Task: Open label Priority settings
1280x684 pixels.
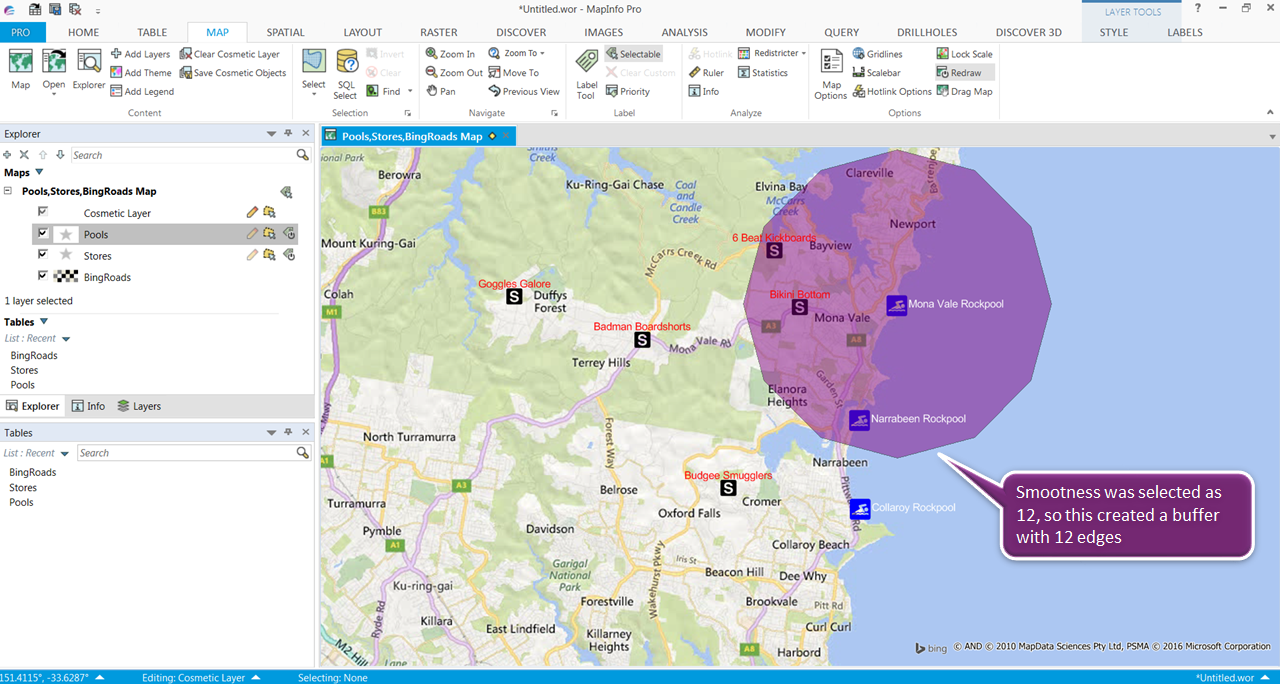Action: (x=627, y=91)
